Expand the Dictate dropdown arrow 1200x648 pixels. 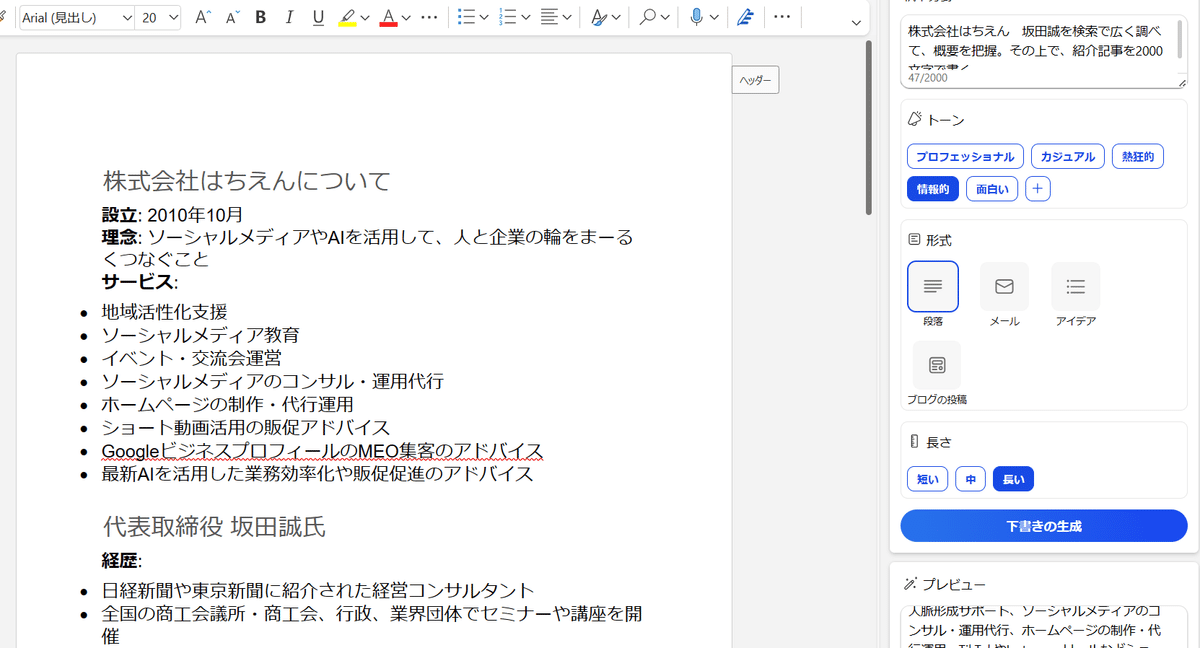pos(714,18)
